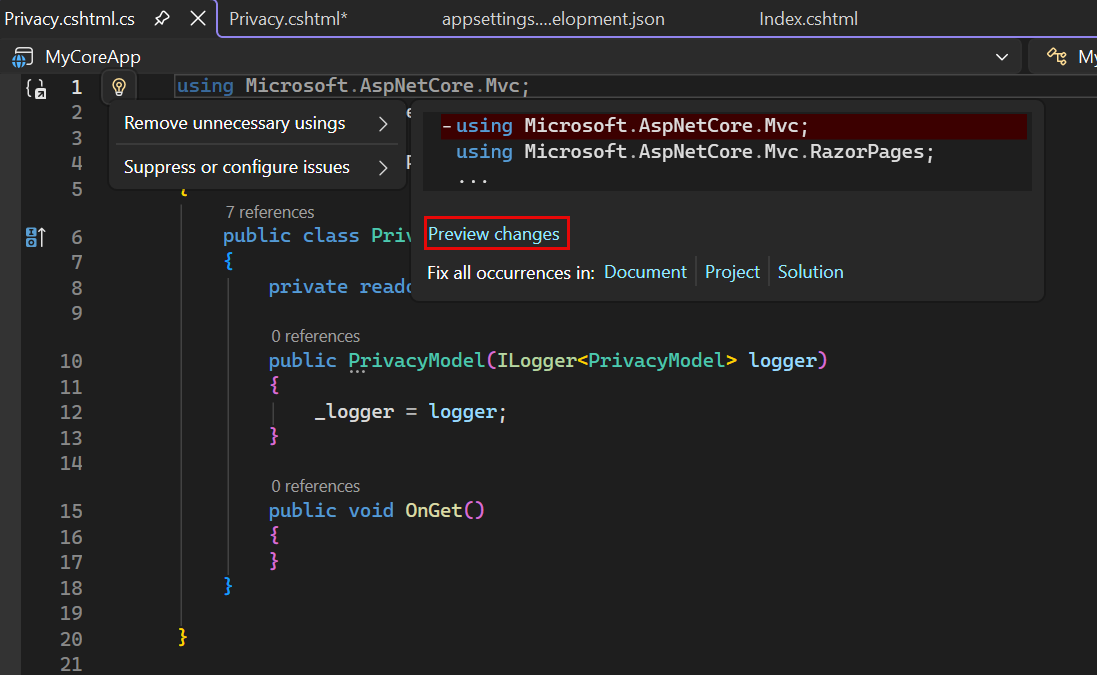Fix all occurrences in Solution
Image resolution: width=1097 pixels, height=675 pixels.
pos(810,271)
